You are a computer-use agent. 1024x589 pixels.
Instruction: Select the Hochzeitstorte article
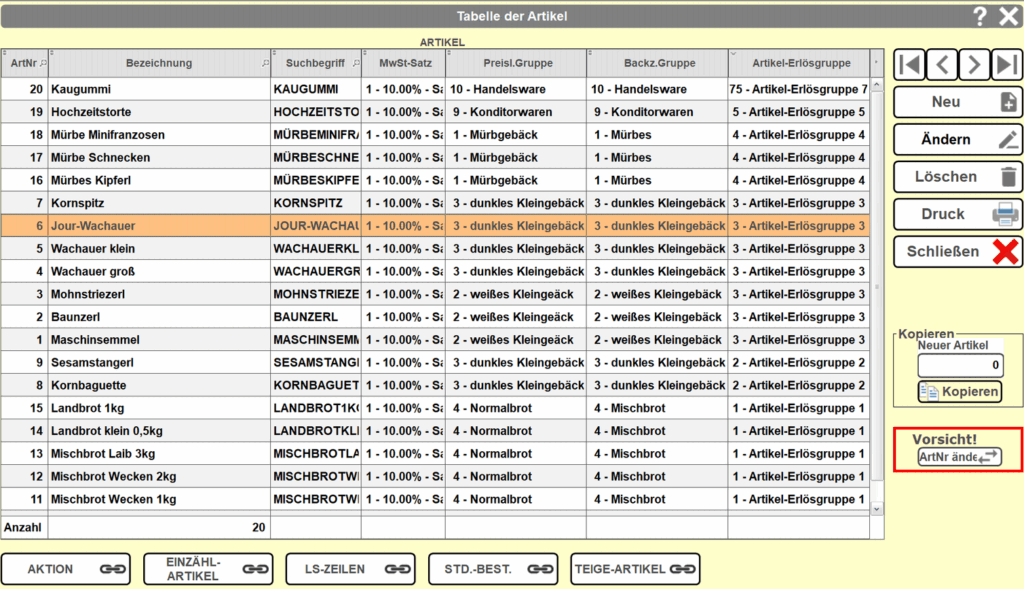[x=435, y=112]
